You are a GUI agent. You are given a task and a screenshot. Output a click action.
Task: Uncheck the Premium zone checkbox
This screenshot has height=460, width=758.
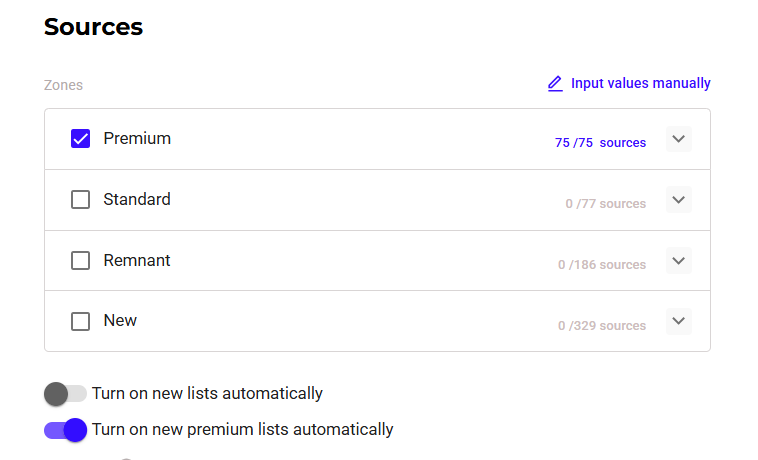pos(81,139)
